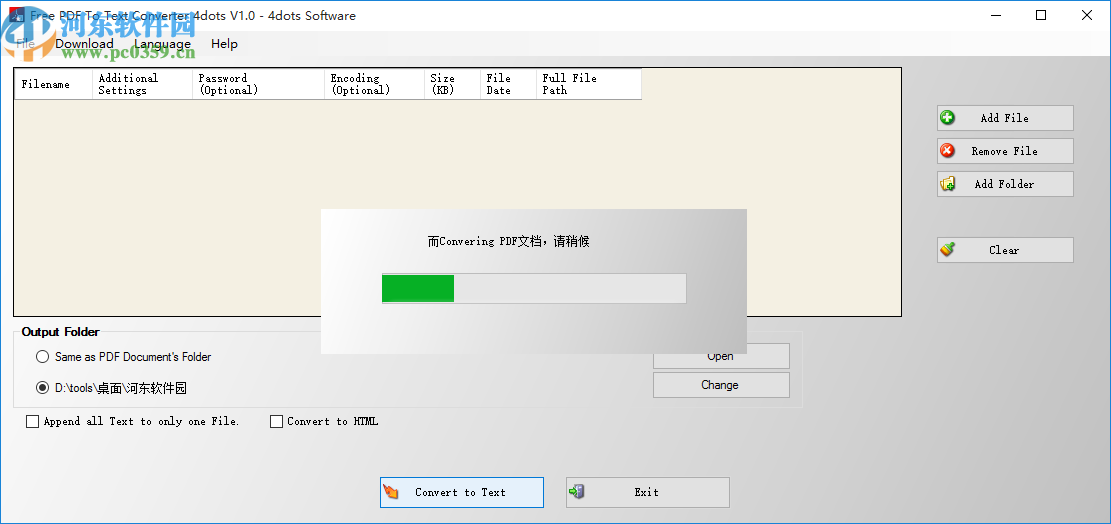Click the green plus icon on Add File
This screenshot has height=524, width=1111.
coord(947,118)
